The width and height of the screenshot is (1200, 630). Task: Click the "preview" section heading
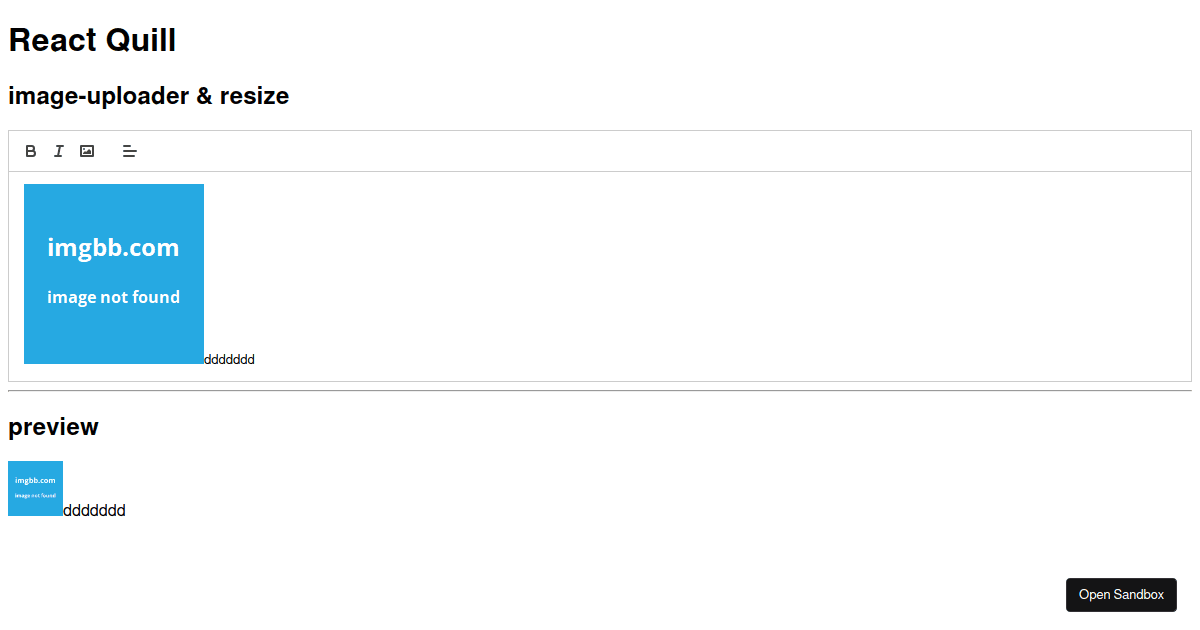tap(53, 427)
